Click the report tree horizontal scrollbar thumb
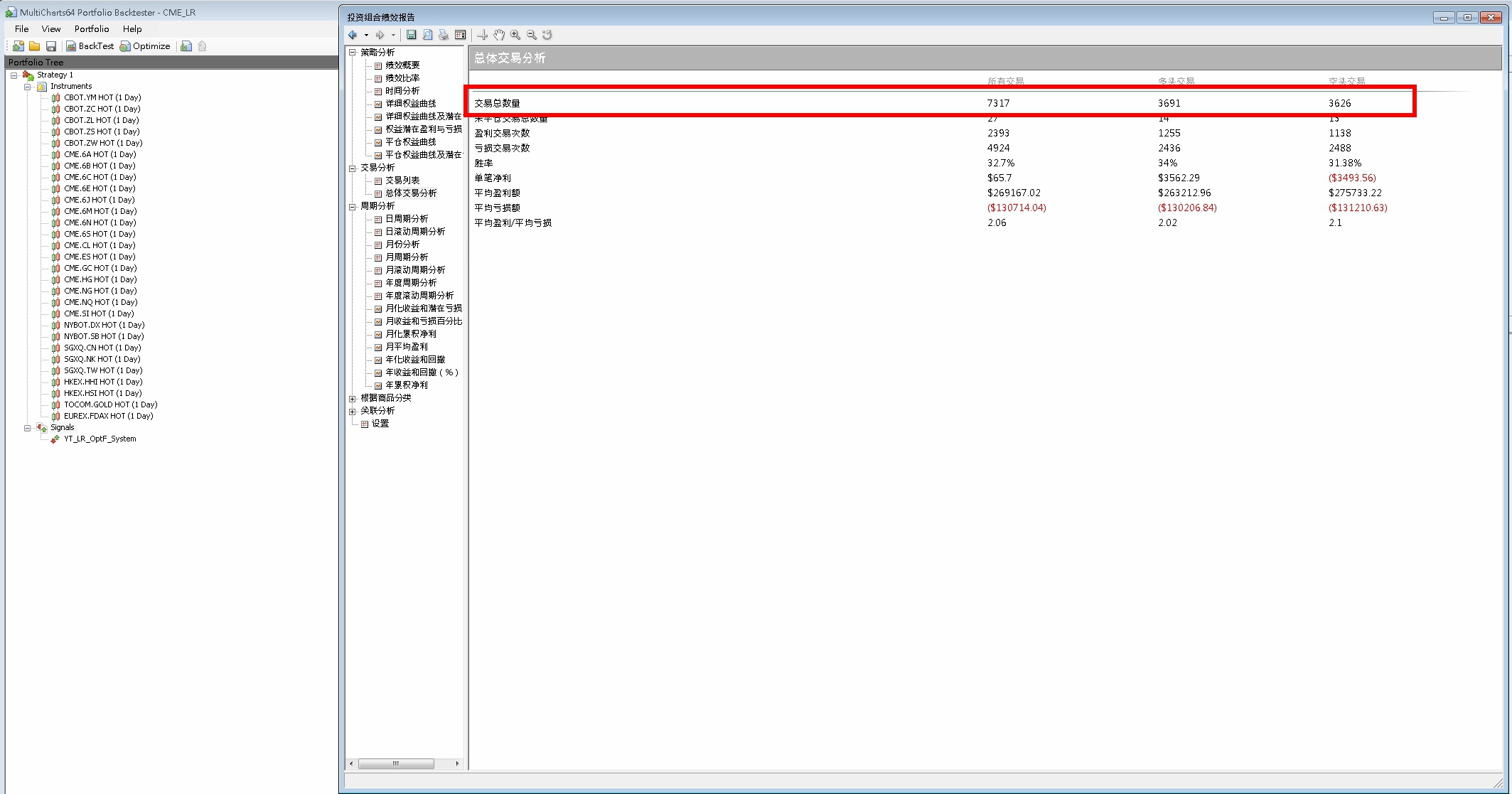 click(396, 764)
